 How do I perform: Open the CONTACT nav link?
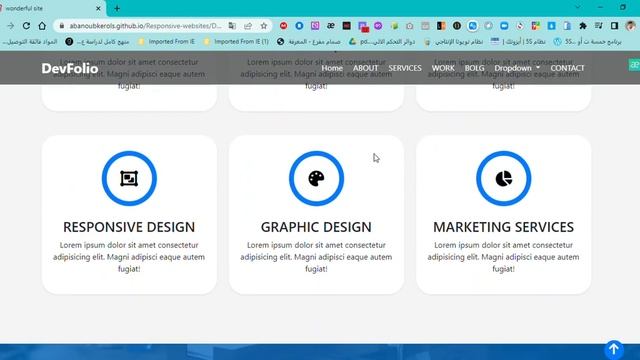pos(567,68)
